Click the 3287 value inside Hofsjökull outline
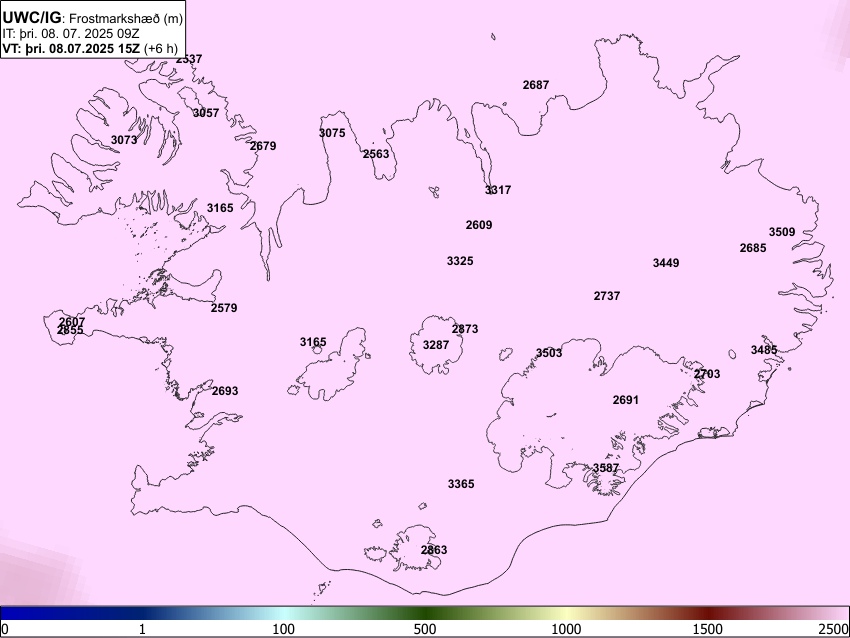 [436, 345]
